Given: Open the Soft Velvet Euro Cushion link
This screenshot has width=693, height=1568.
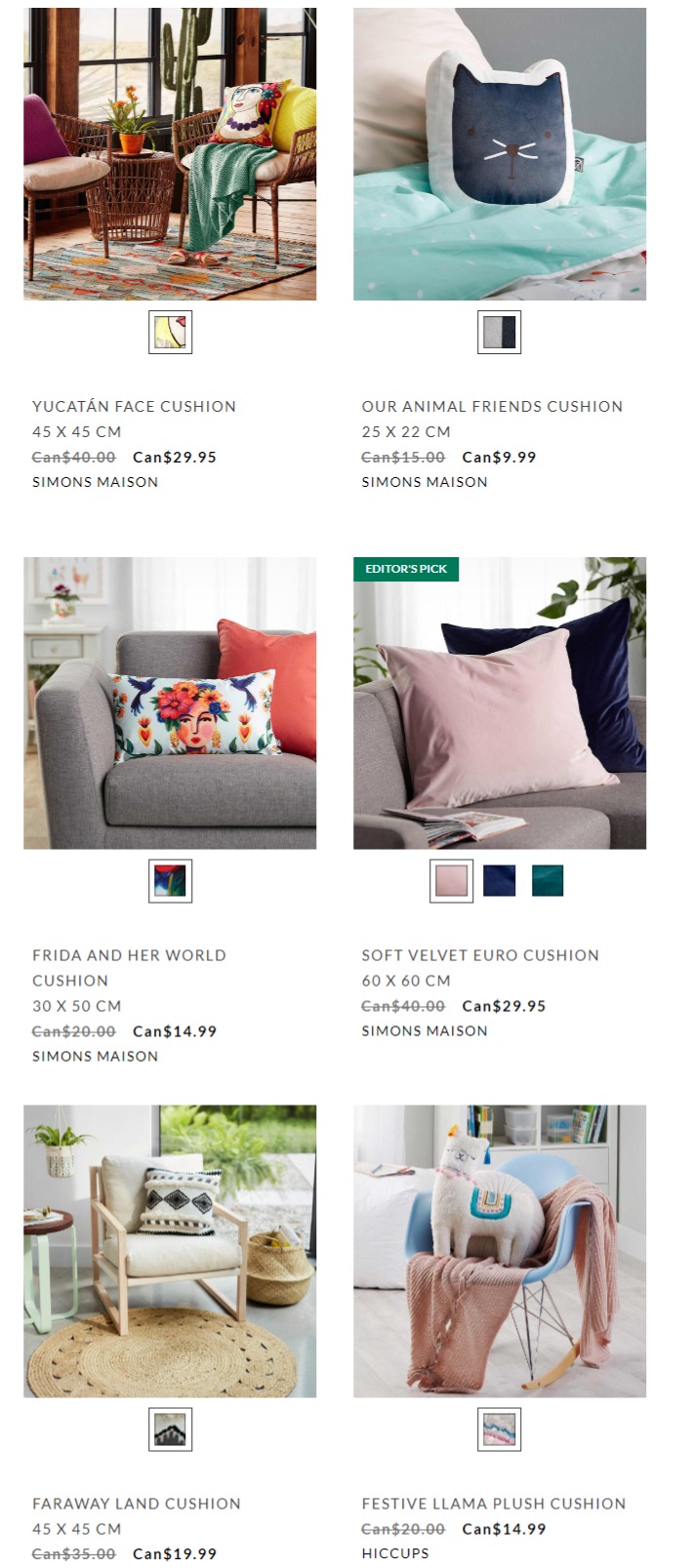Looking at the screenshot, I should point(480,955).
